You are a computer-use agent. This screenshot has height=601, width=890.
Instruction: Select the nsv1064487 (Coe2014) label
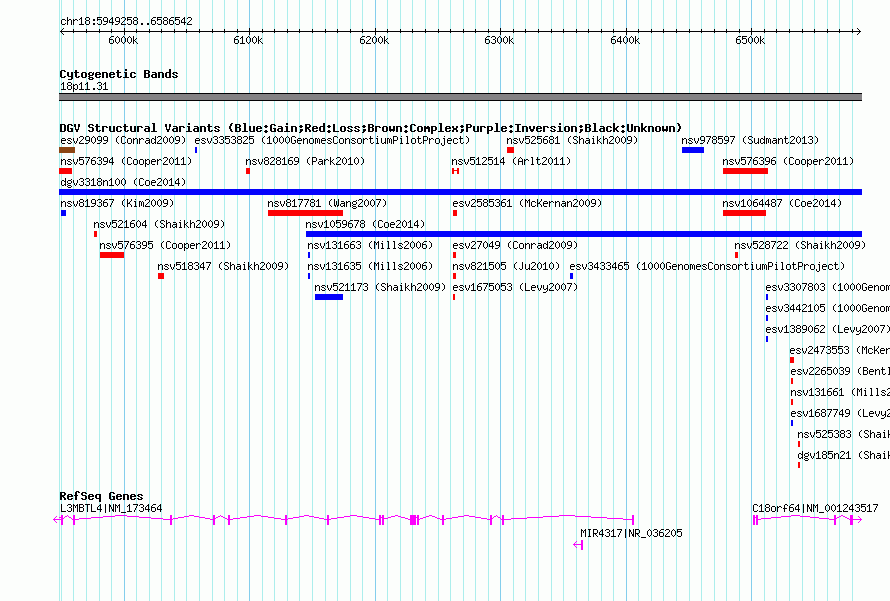tap(782, 203)
